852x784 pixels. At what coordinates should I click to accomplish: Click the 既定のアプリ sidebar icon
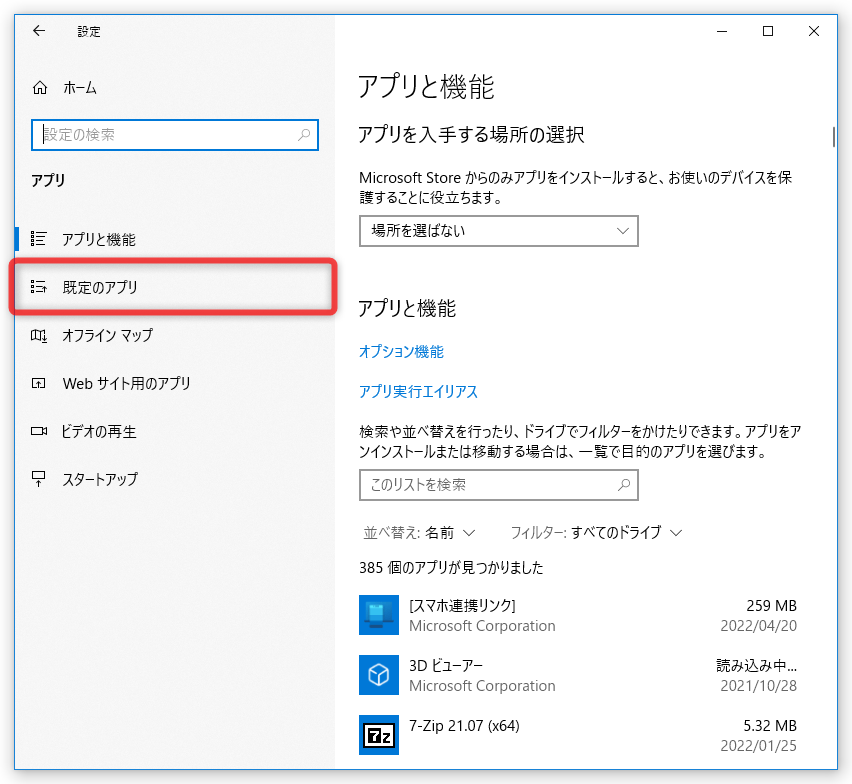39,286
